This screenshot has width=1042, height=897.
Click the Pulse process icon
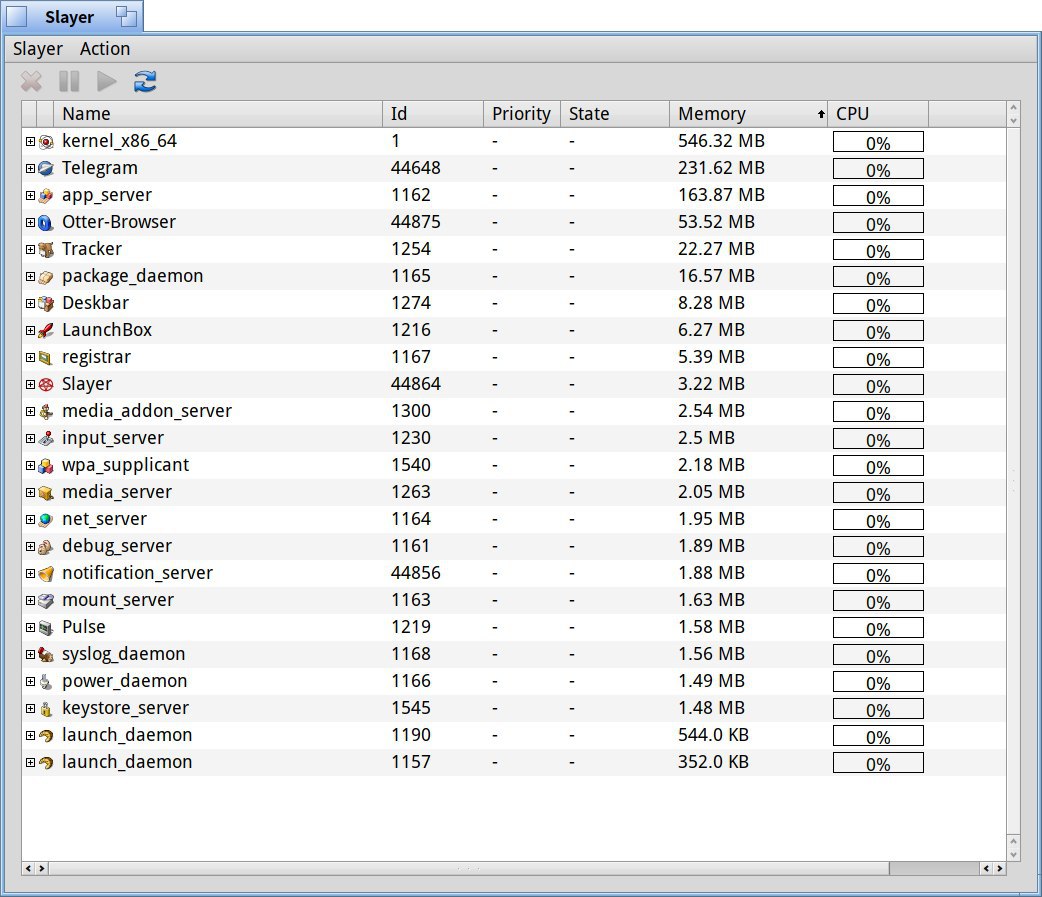pyautogui.click(x=46, y=627)
